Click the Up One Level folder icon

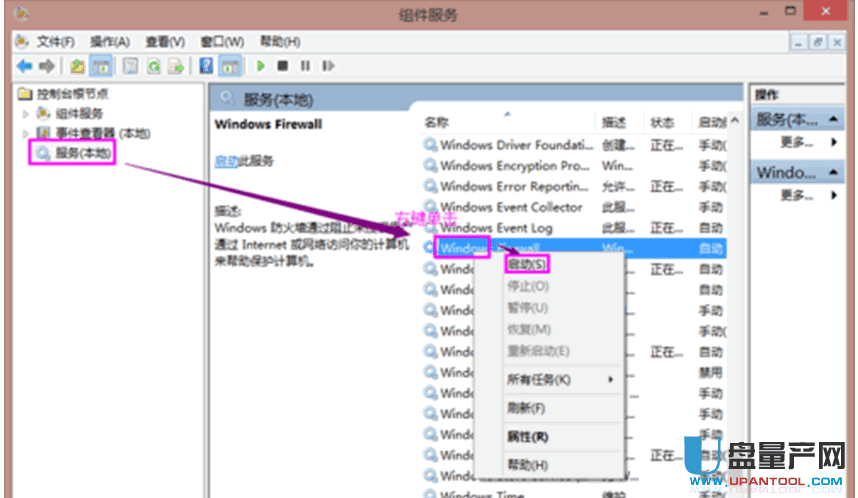pyautogui.click(x=78, y=66)
